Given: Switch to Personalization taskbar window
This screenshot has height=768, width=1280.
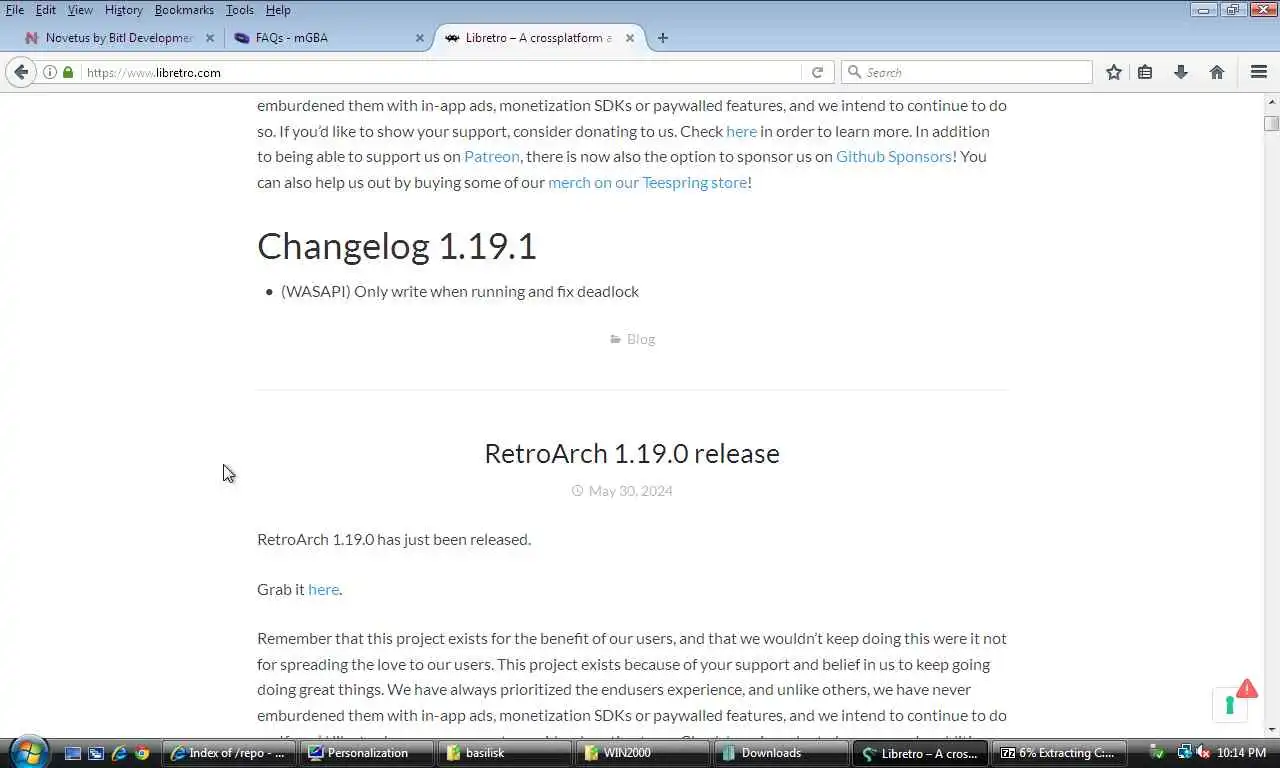Looking at the screenshot, I should pyautogui.click(x=368, y=753).
